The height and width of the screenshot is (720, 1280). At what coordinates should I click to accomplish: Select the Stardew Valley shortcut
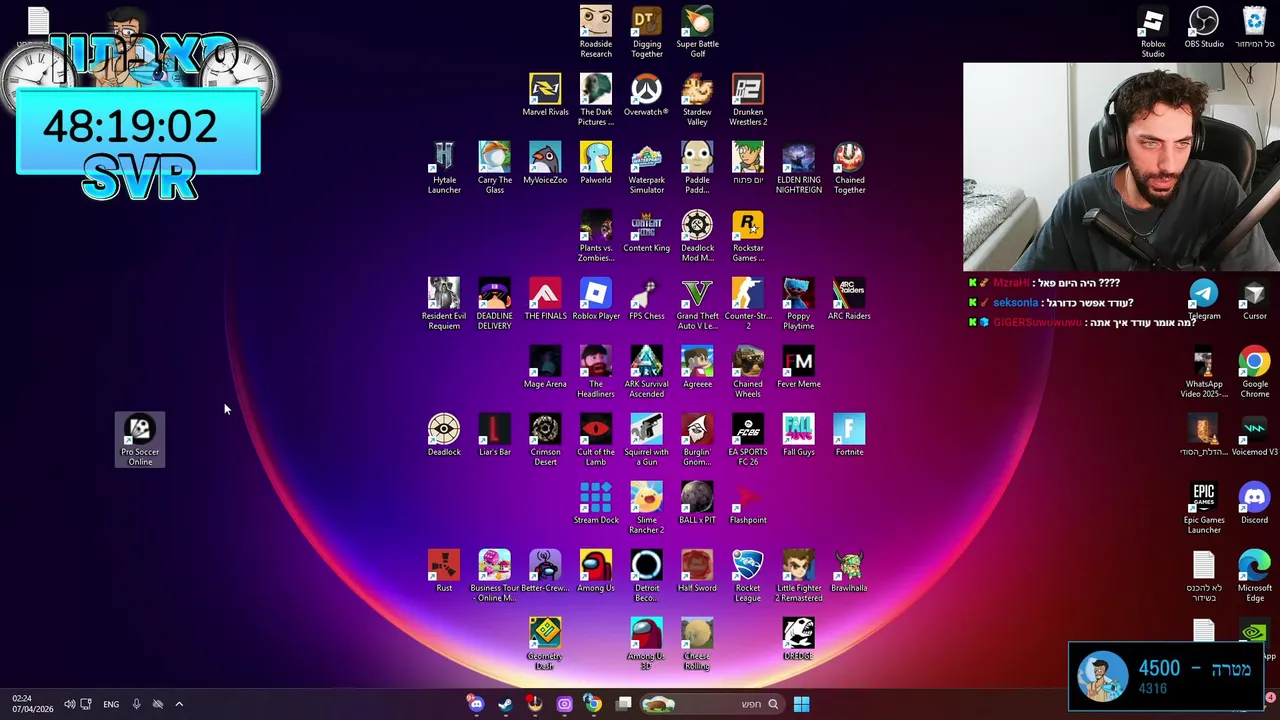(x=697, y=100)
